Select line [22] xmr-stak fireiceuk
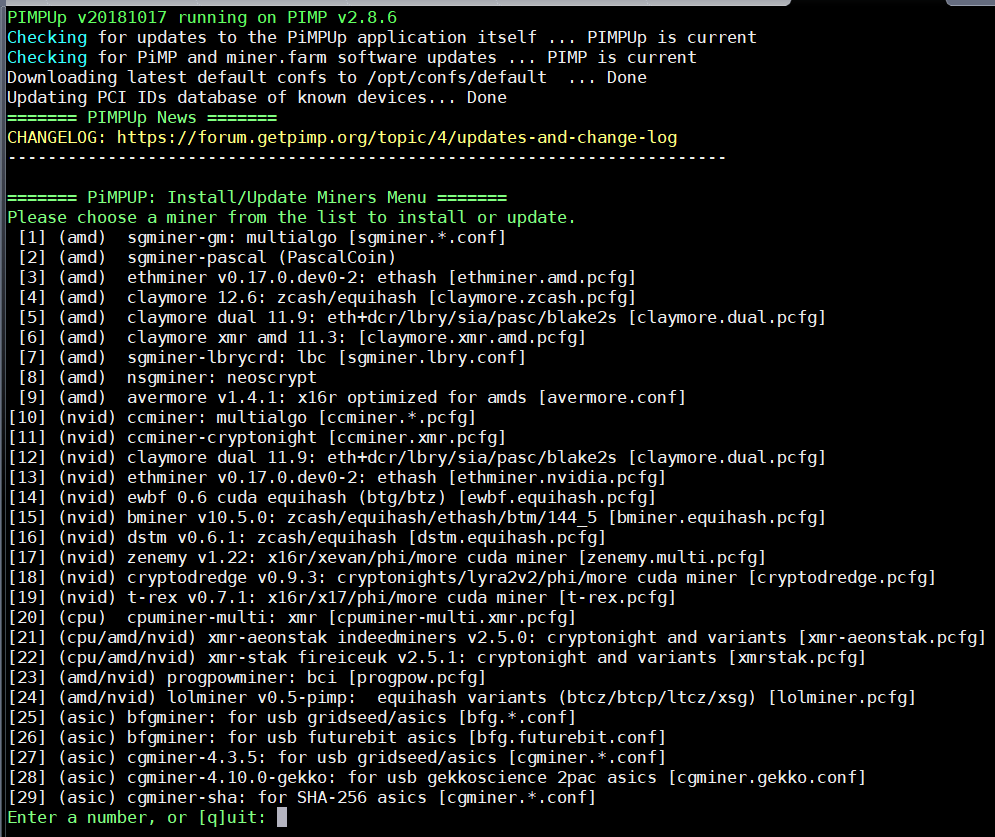Screen dimensions: 995x837 pyautogui.click(x=437, y=657)
